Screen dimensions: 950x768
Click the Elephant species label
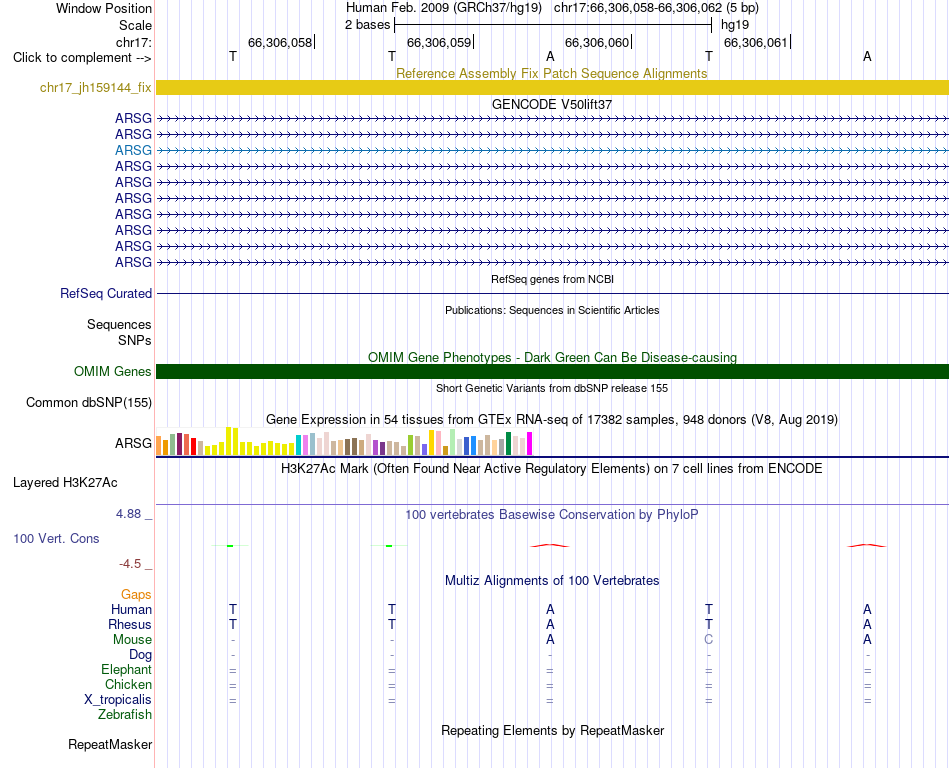point(126,669)
